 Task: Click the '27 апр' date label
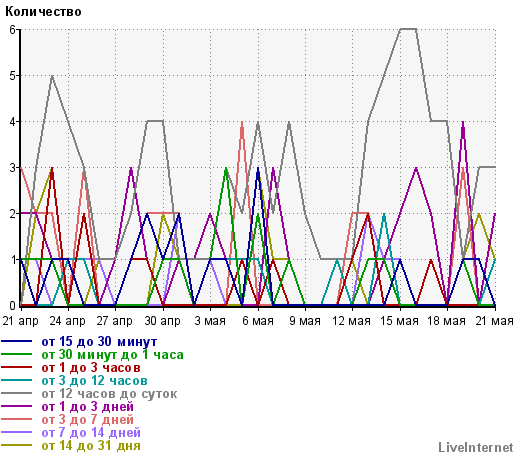click(115, 321)
